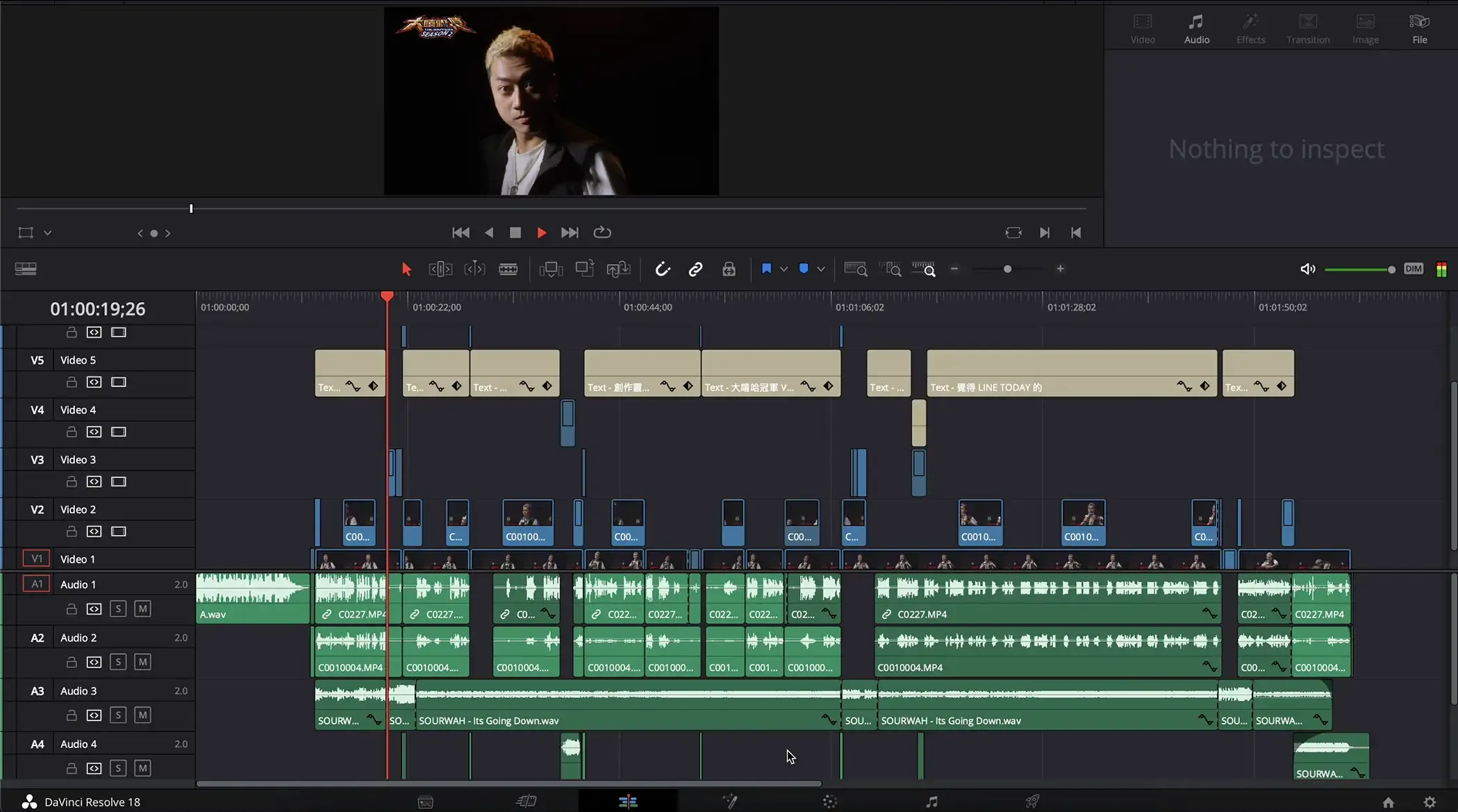This screenshot has width=1458, height=812.
Task: Solo the Audio 3 track
Action: click(x=118, y=715)
